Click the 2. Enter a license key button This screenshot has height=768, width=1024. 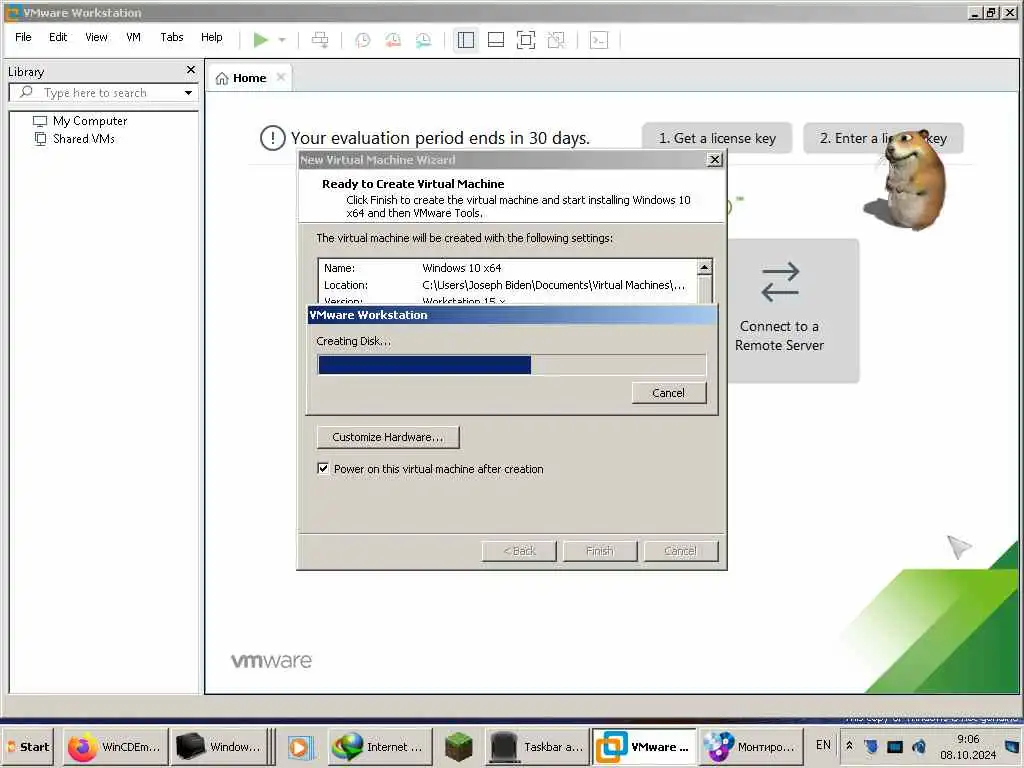(883, 138)
